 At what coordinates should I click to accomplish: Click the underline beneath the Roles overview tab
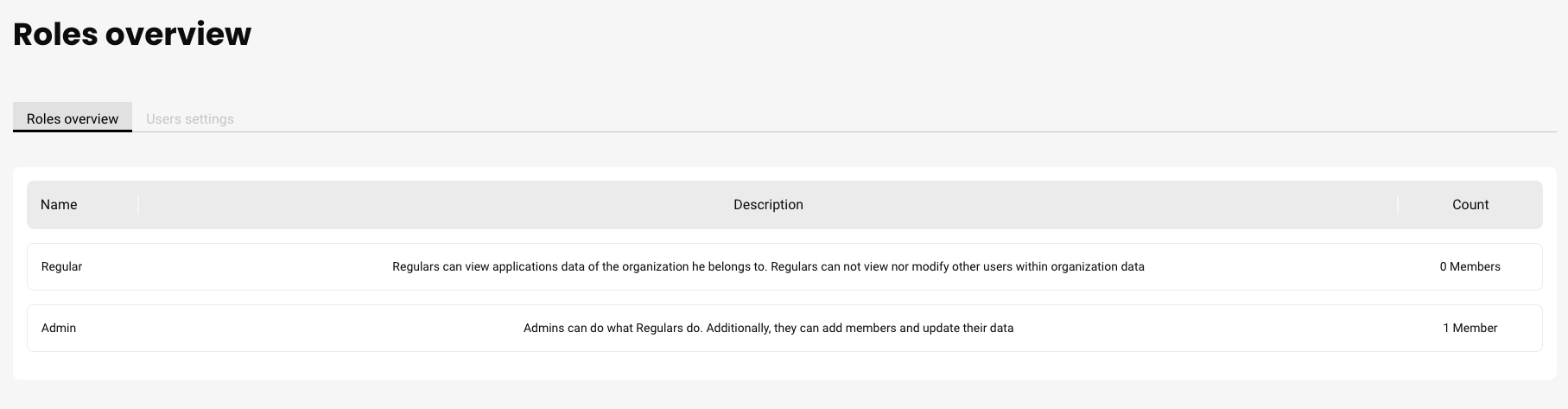[73, 131]
